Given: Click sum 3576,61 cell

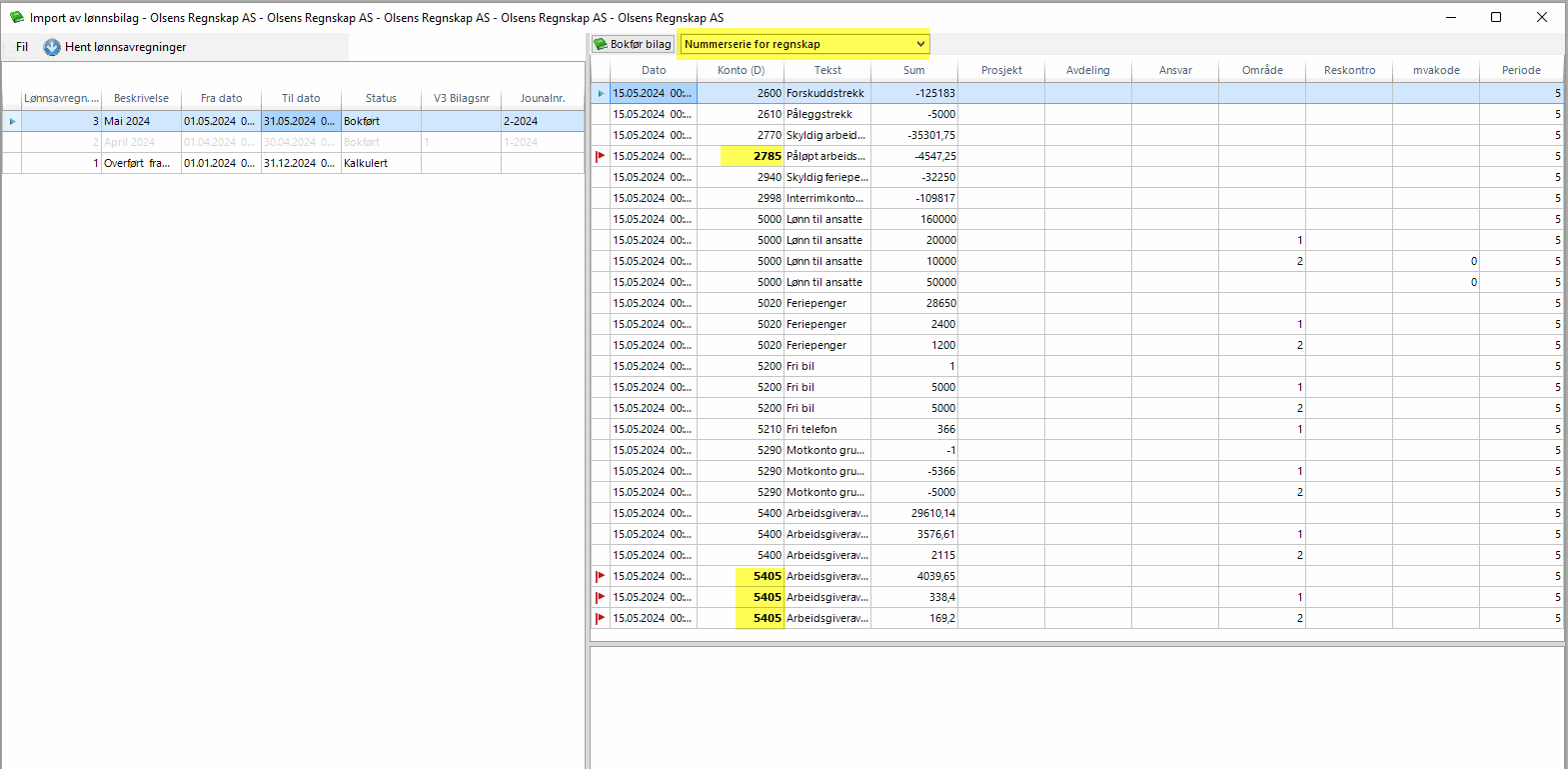Looking at the screenshot, I should point(914,534).
